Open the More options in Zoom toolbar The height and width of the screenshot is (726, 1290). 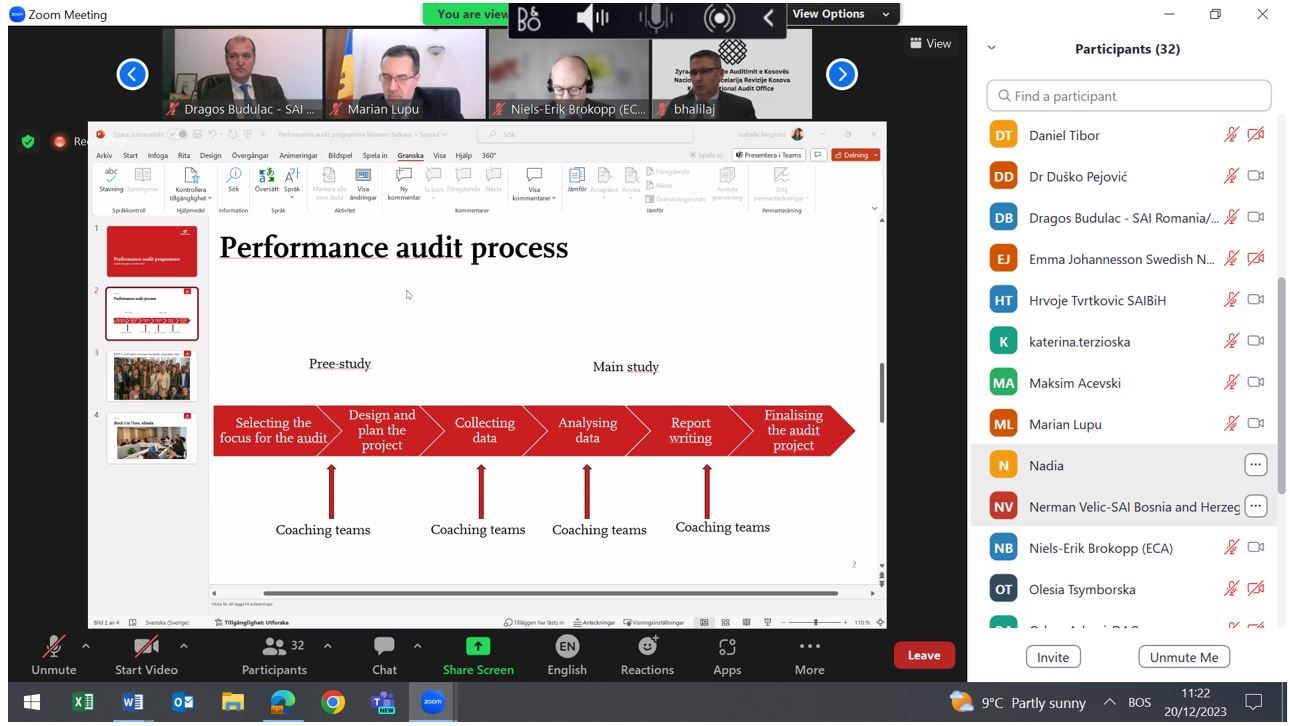[x=810, y=655]
